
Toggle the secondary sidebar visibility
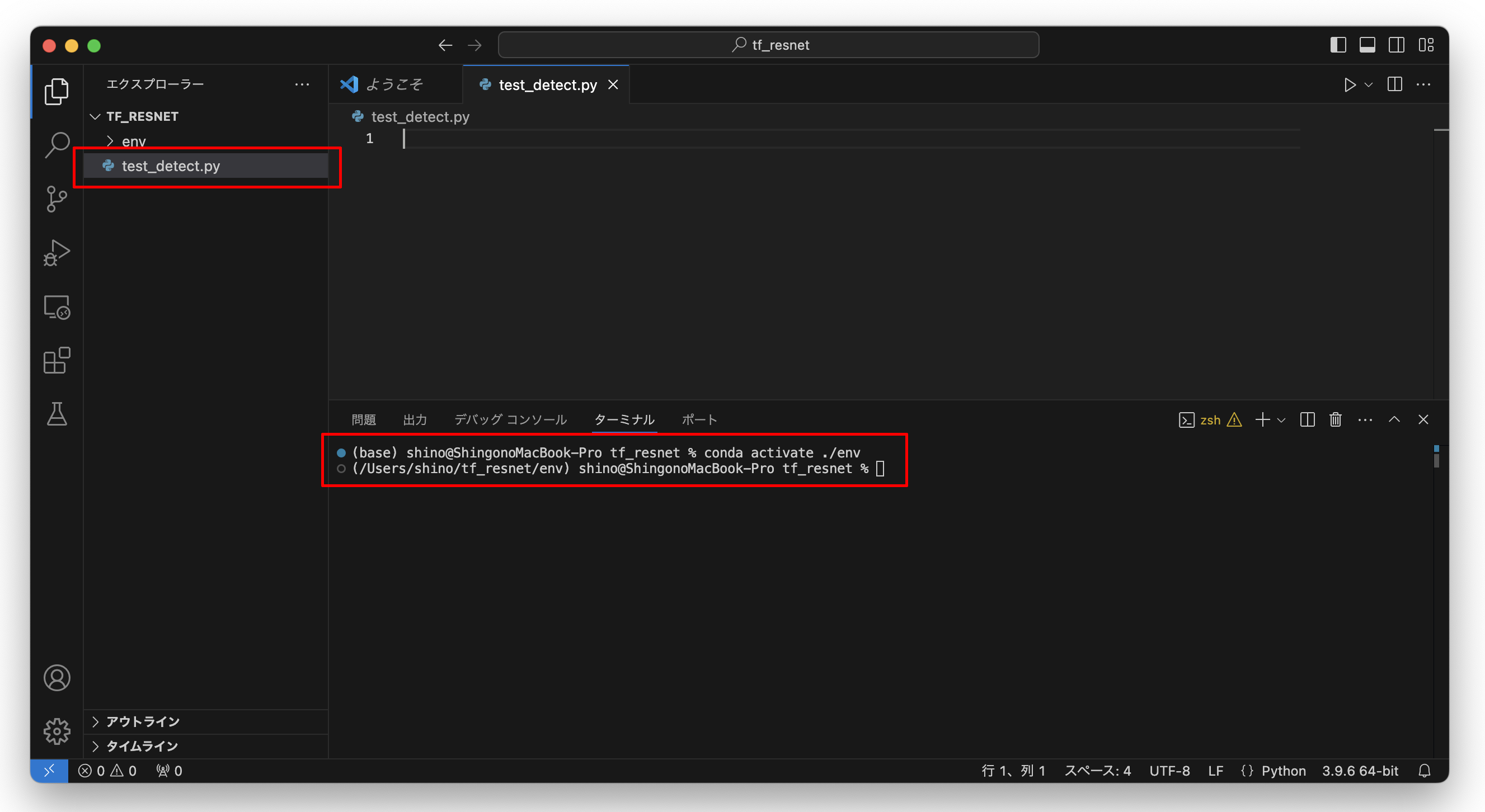pos(1395,45)
